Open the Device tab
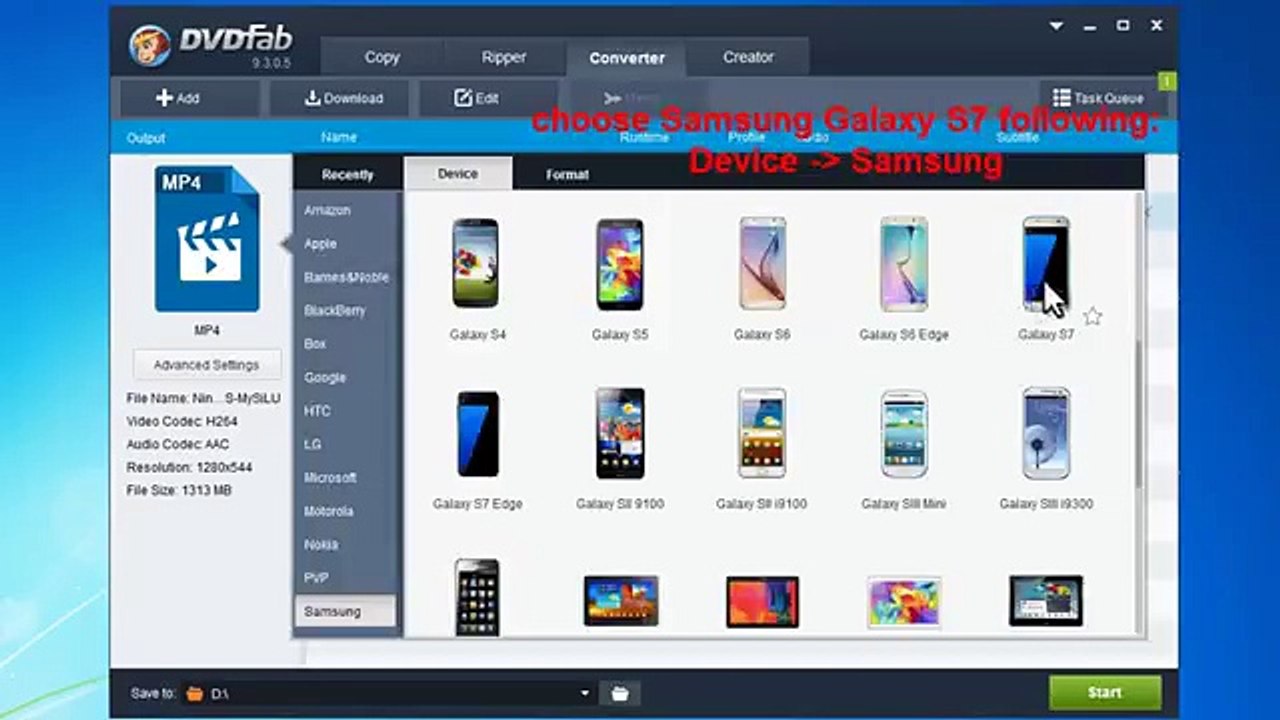This screenshot has height=720, width=1280. pyautogui.click(x=458, y=173)
